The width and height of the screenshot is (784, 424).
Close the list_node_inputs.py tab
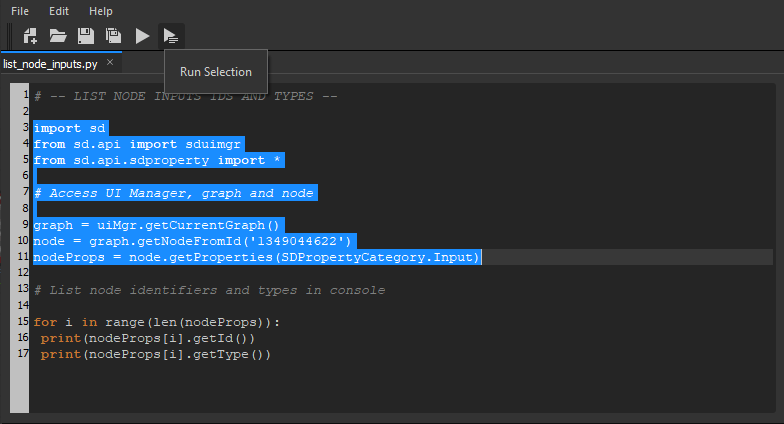pos(110,63)
